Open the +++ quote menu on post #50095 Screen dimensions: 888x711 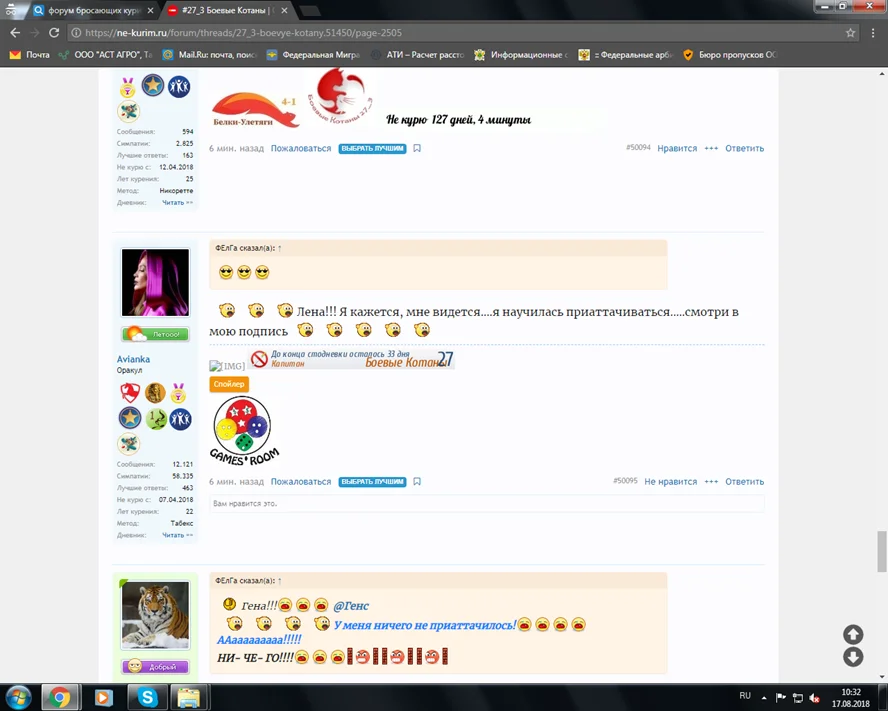[711, 482]
